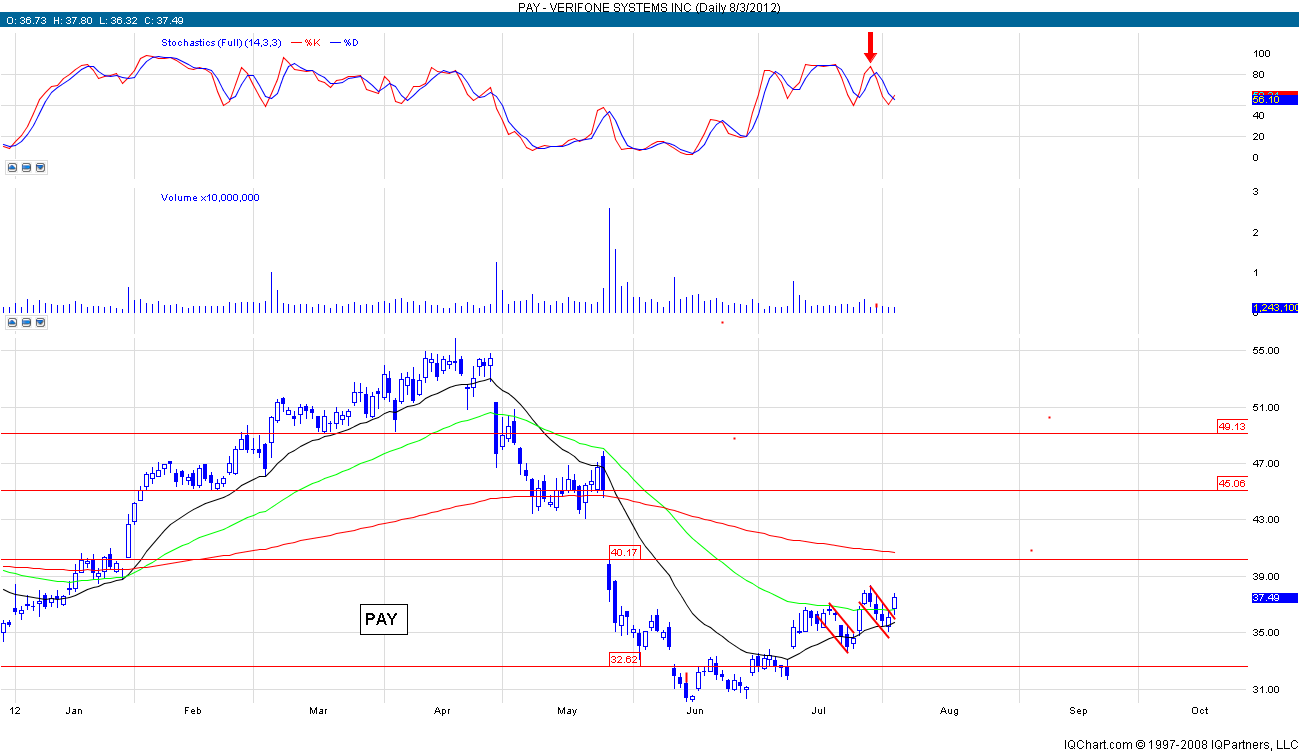Click the move-up icon in Stochastics panel
The image size is (1299, 751).
click(11, 167)
